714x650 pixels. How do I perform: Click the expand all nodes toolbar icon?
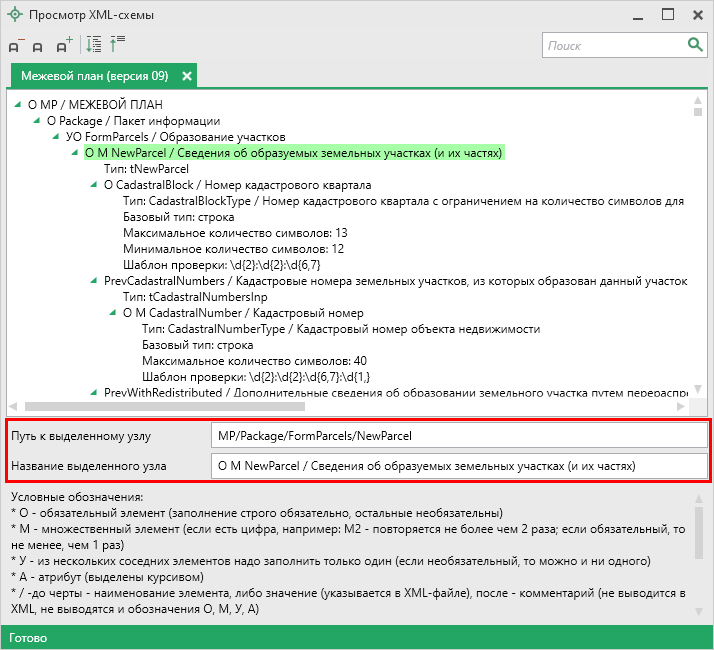click(x=94, y=45)
